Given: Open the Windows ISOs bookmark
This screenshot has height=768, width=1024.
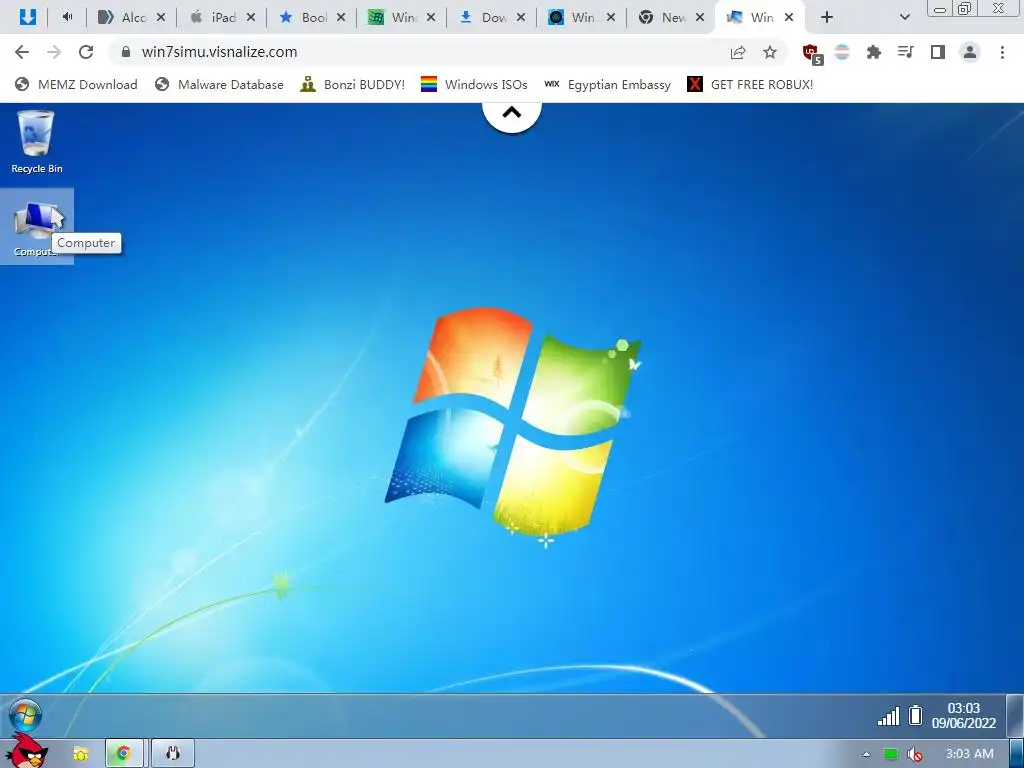Looking at the screenshot, I should tap(474, 84).
